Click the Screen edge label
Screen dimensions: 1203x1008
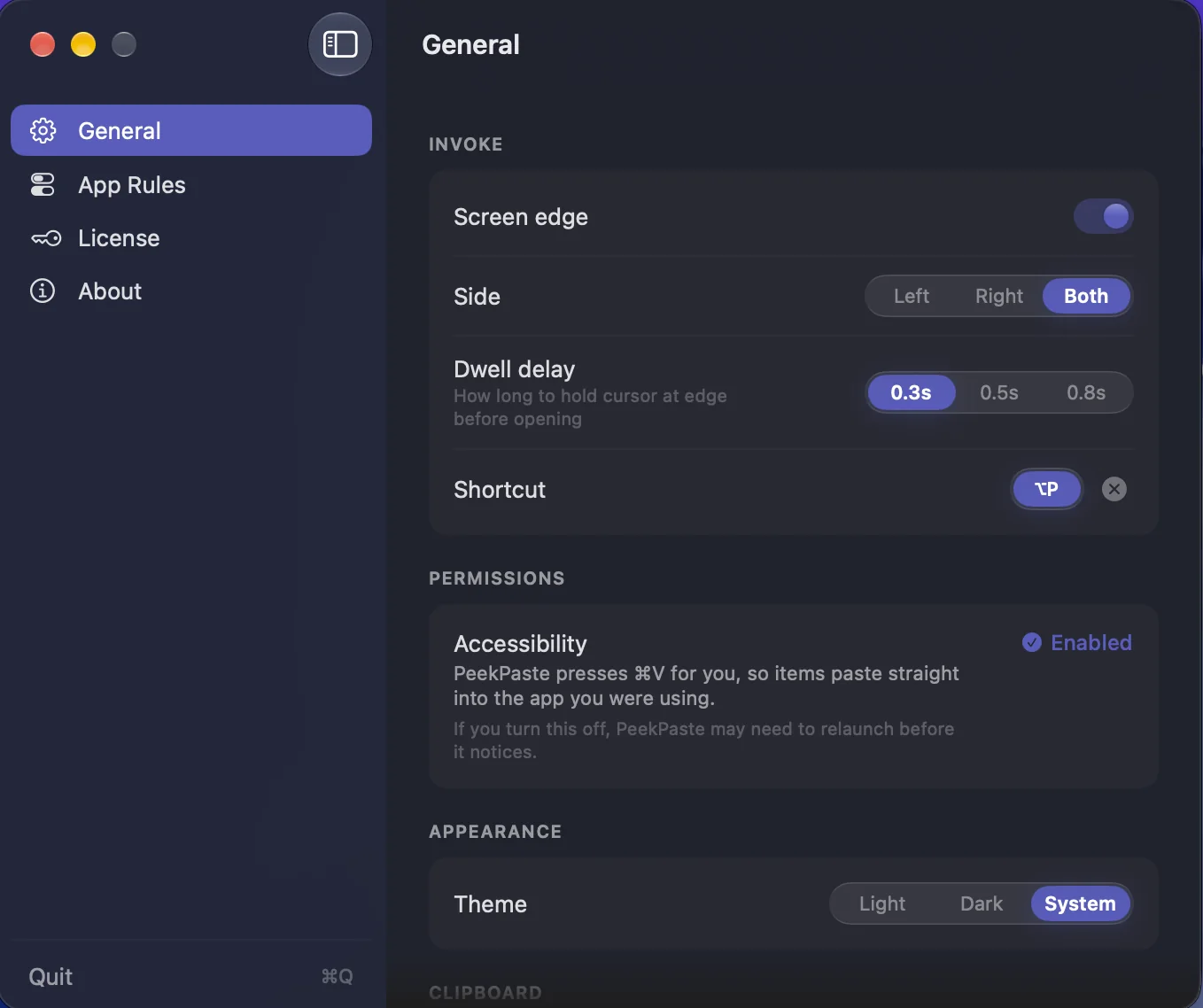[521, 217]
